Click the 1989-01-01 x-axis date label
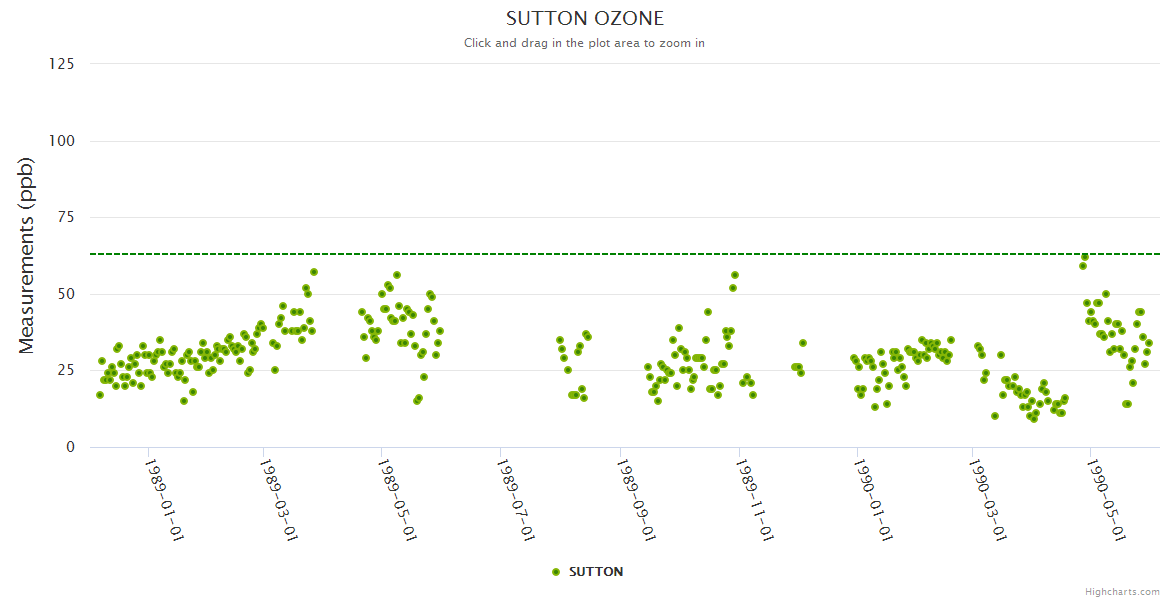Viewport: 1170px width, 600px height. (x=165, y=499)
